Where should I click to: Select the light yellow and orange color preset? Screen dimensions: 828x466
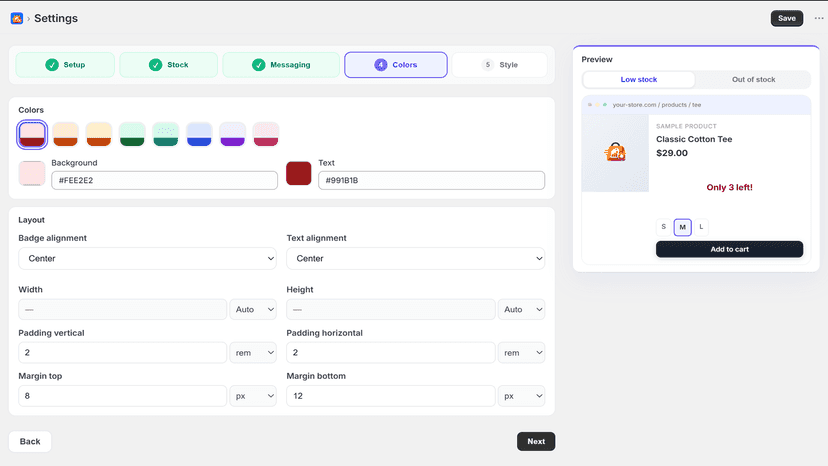(x=99, y=134)
